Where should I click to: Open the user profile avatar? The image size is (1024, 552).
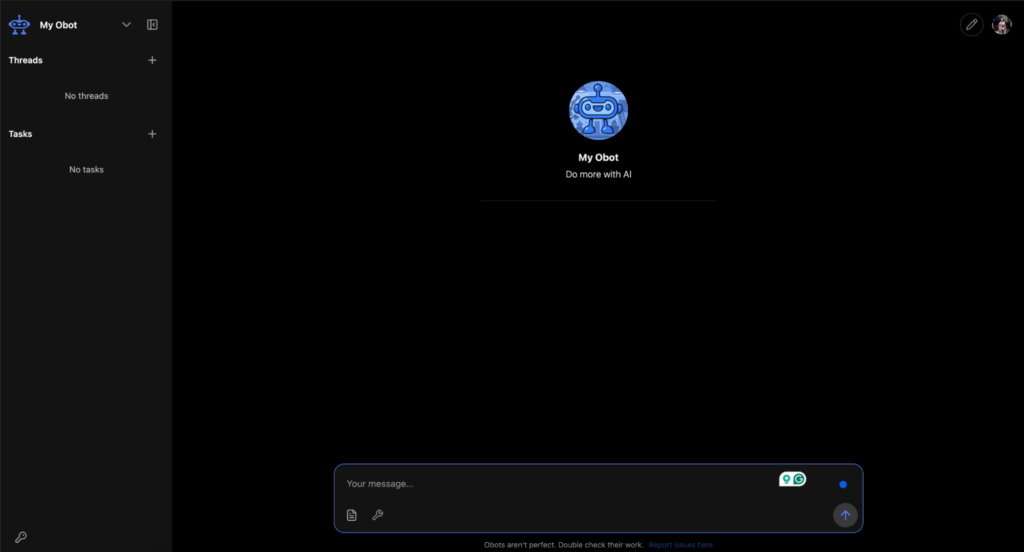(1002, 25)
